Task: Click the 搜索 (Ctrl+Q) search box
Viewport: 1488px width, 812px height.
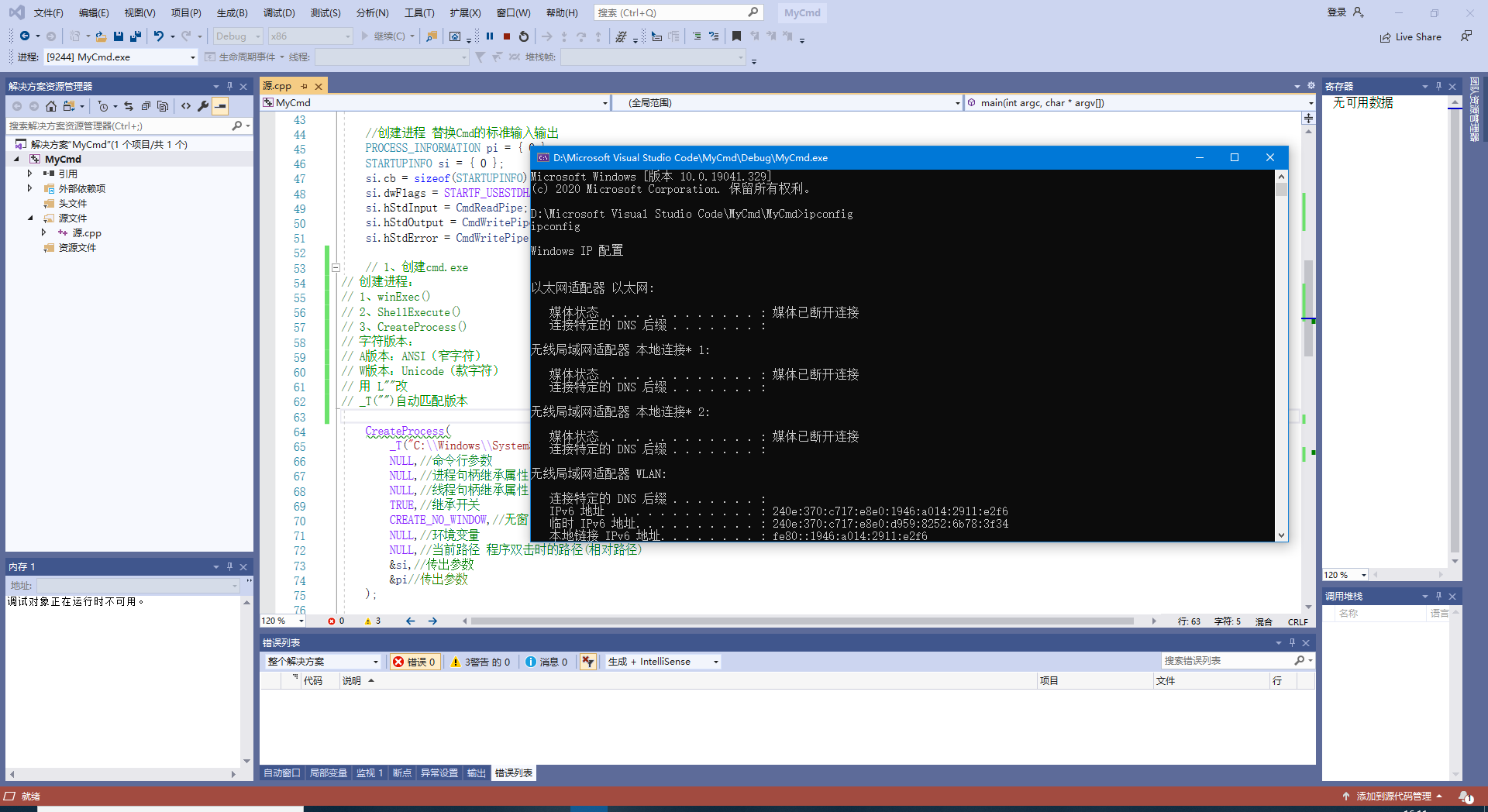Action: click(x=678, y=12)
